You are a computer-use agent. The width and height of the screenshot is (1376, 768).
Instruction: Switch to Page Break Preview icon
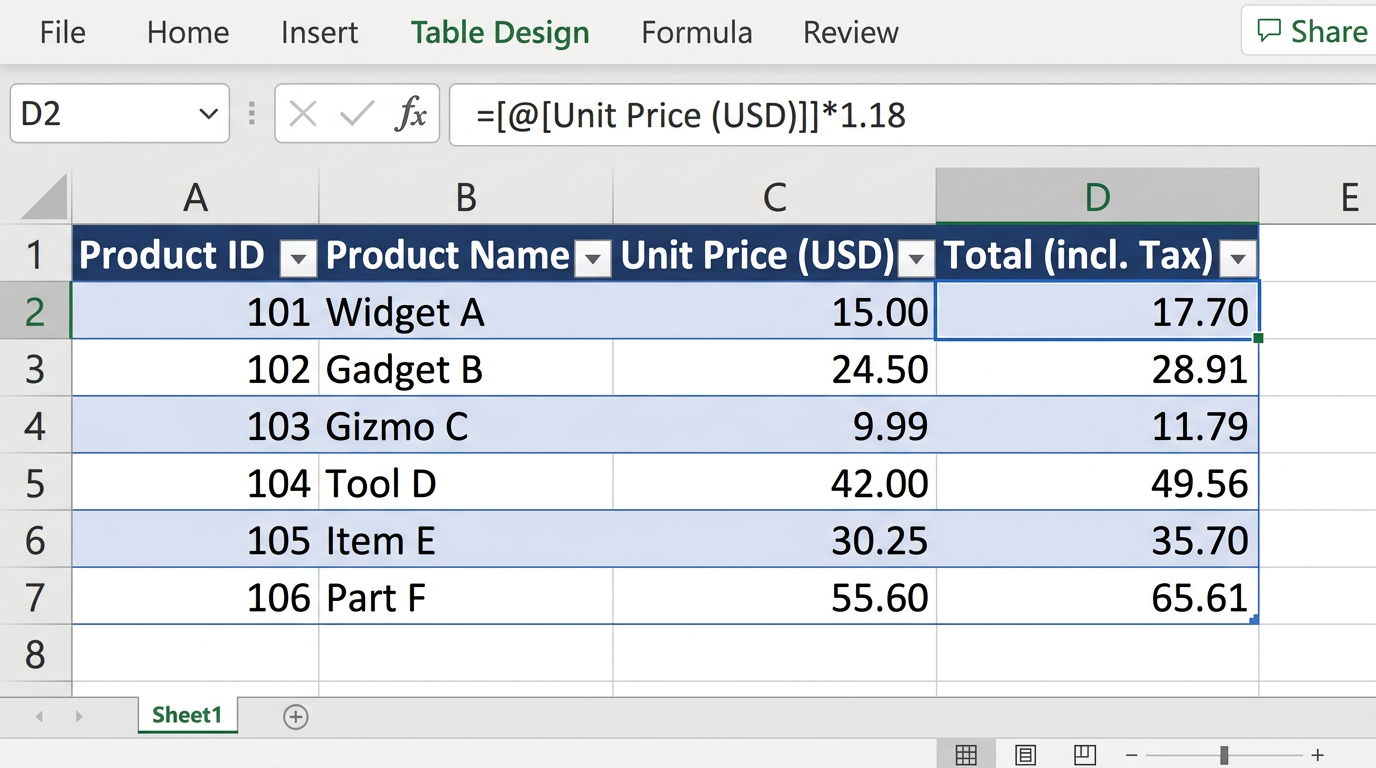click(1084, 755)
